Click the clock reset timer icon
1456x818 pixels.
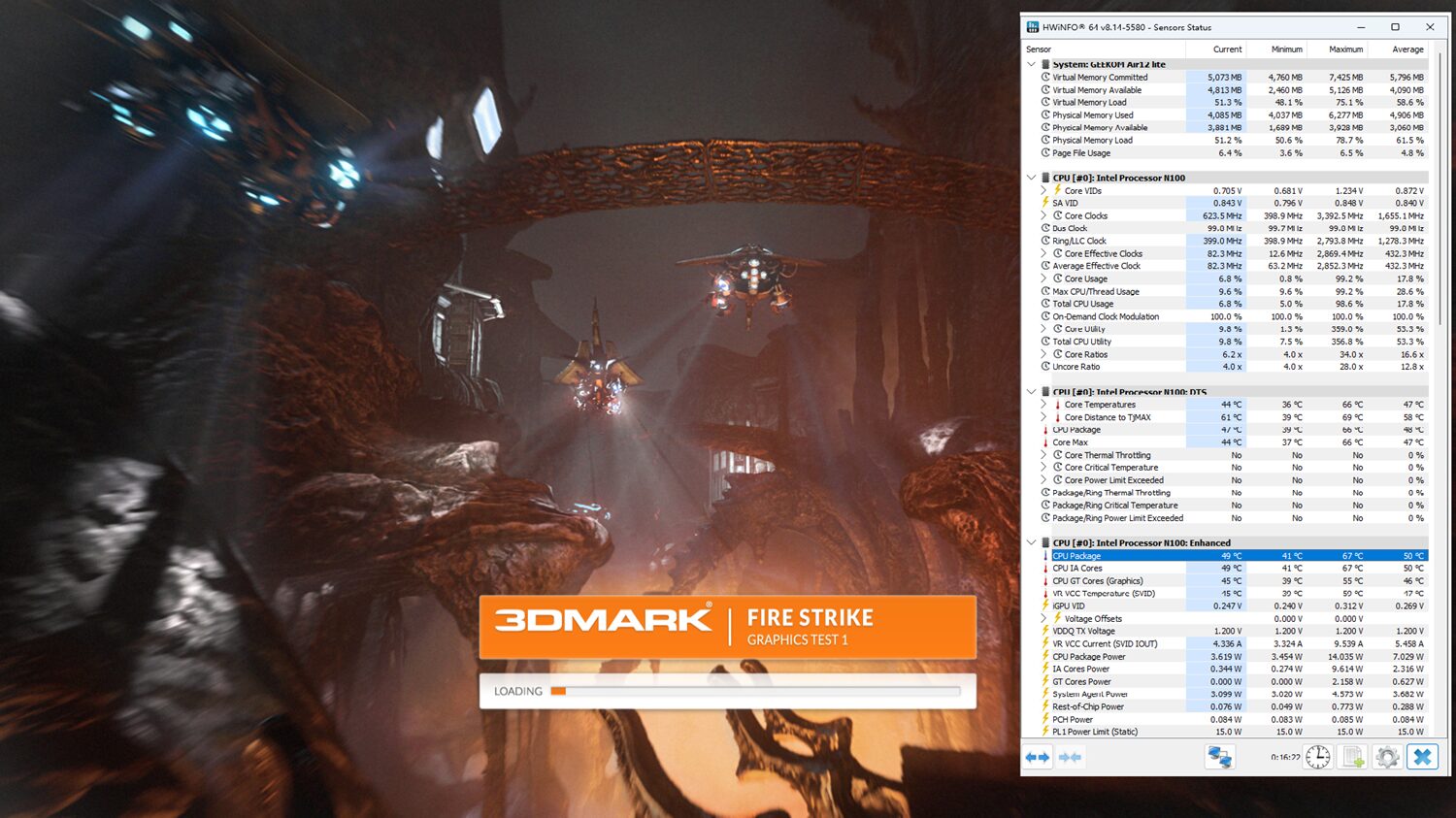pyautogui.click(x=1317, y=757)
